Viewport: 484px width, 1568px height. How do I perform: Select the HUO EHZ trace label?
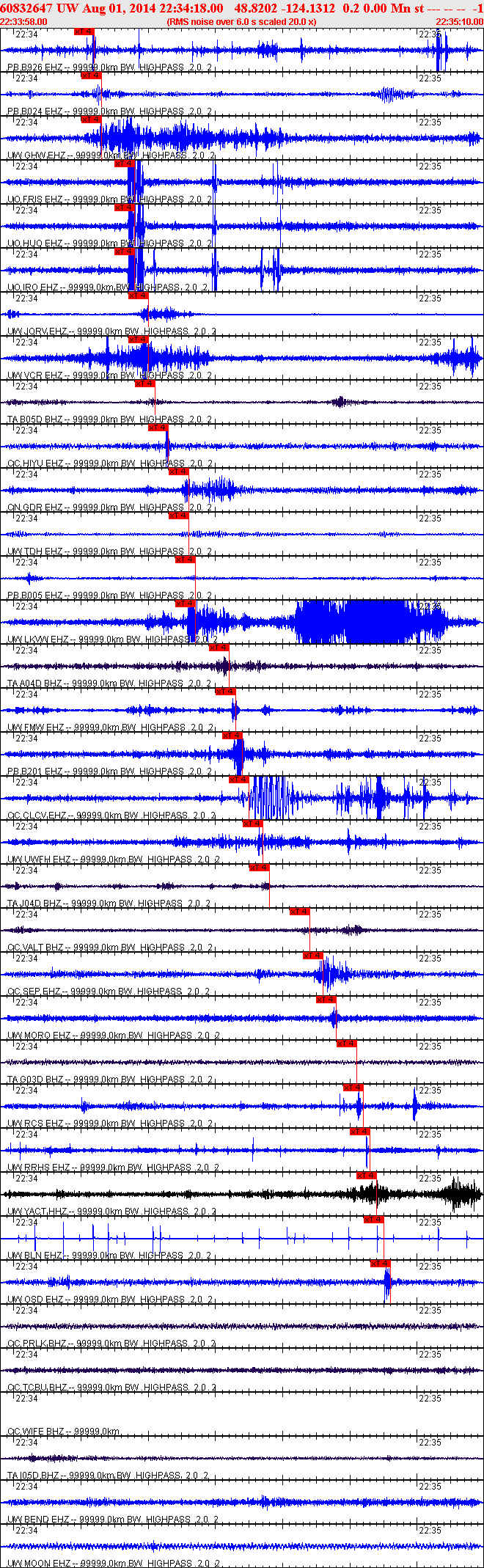(x=109, y=243)
